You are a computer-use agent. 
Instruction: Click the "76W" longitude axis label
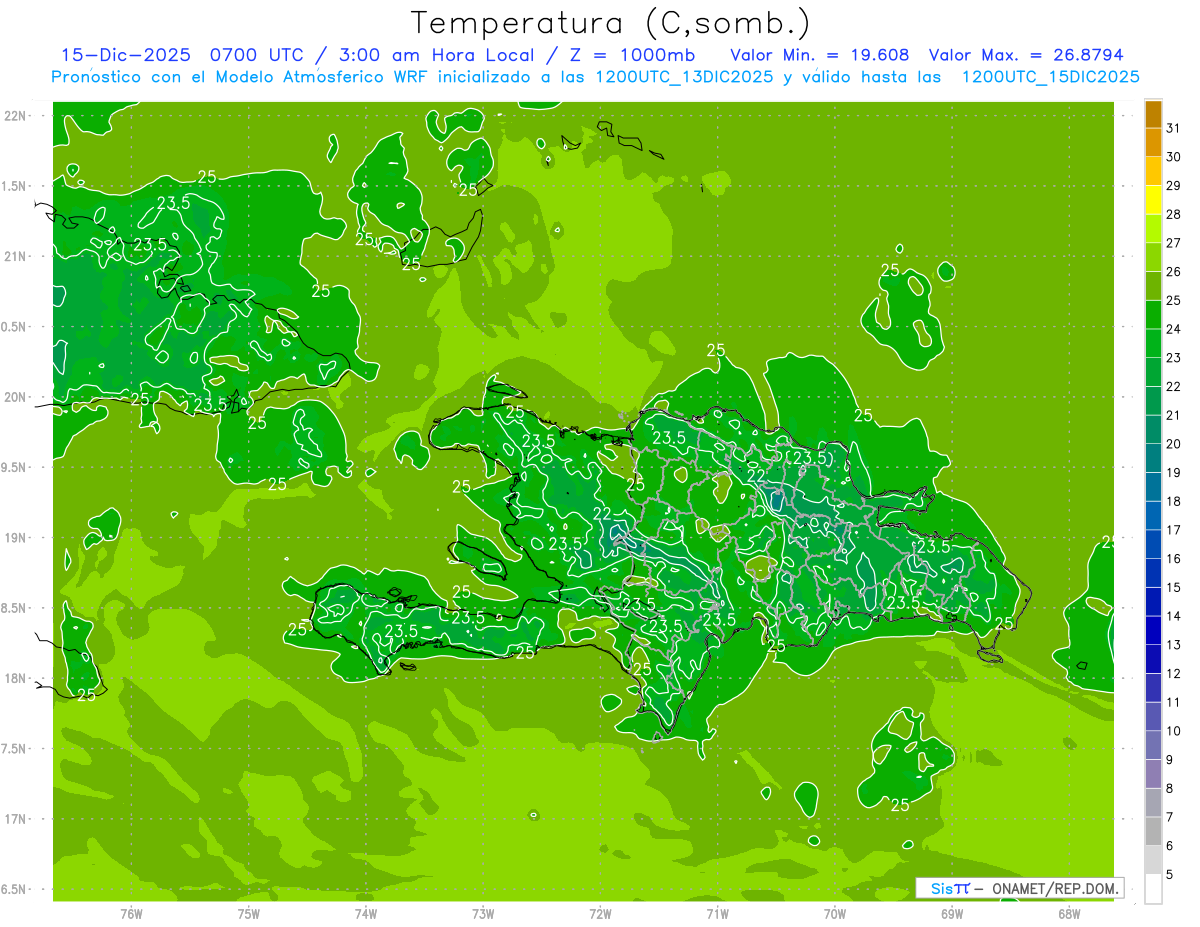[131, 914]
